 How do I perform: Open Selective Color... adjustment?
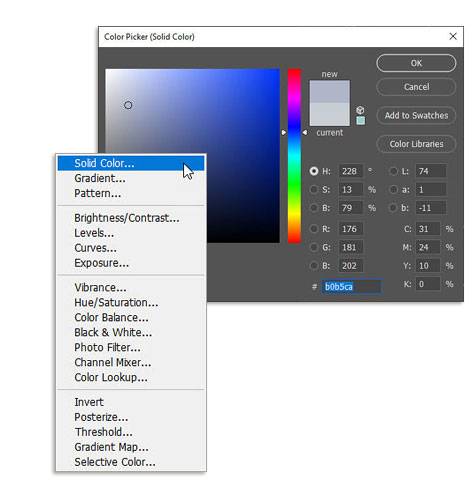coord(131,462)
